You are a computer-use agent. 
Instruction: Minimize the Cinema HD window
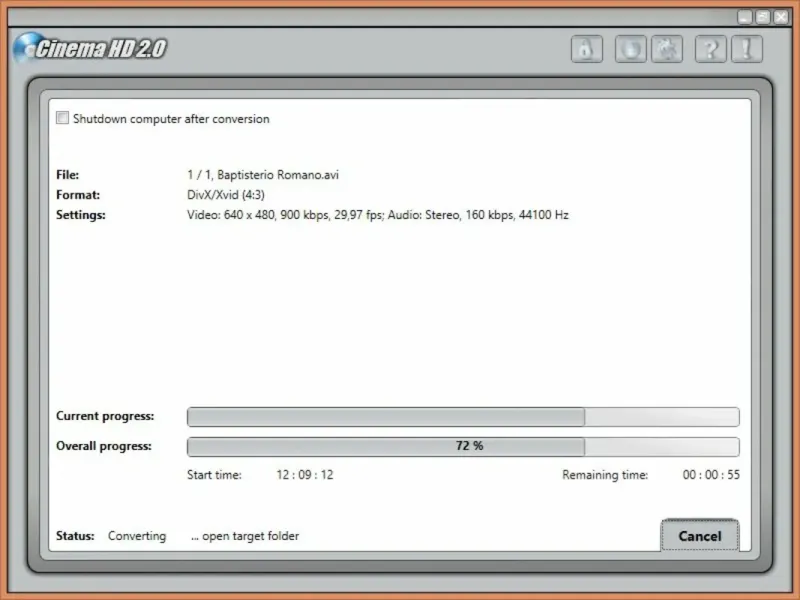coord(745,17)
